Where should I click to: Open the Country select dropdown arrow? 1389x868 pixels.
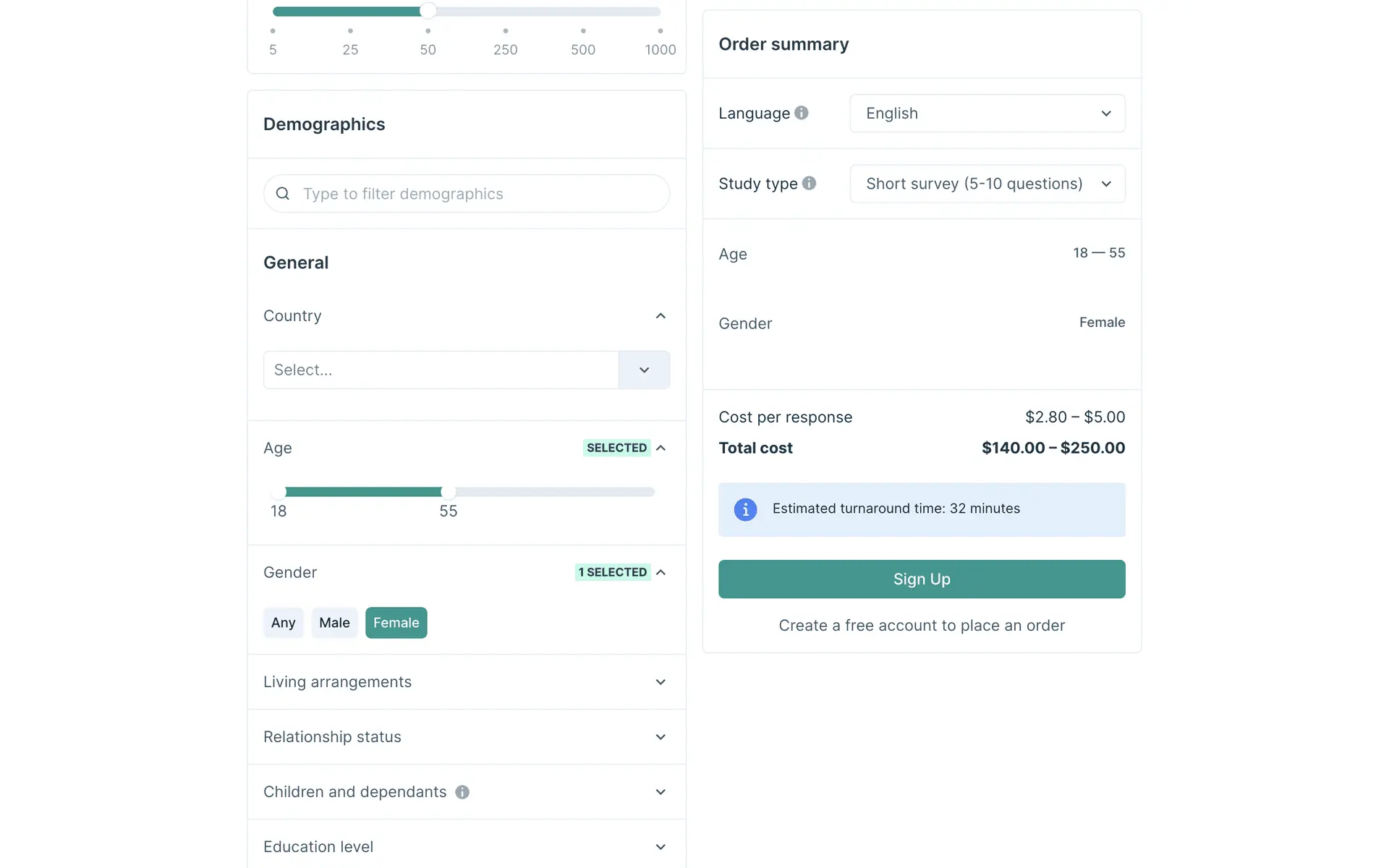pyautogui.click(x=644, y=370)
